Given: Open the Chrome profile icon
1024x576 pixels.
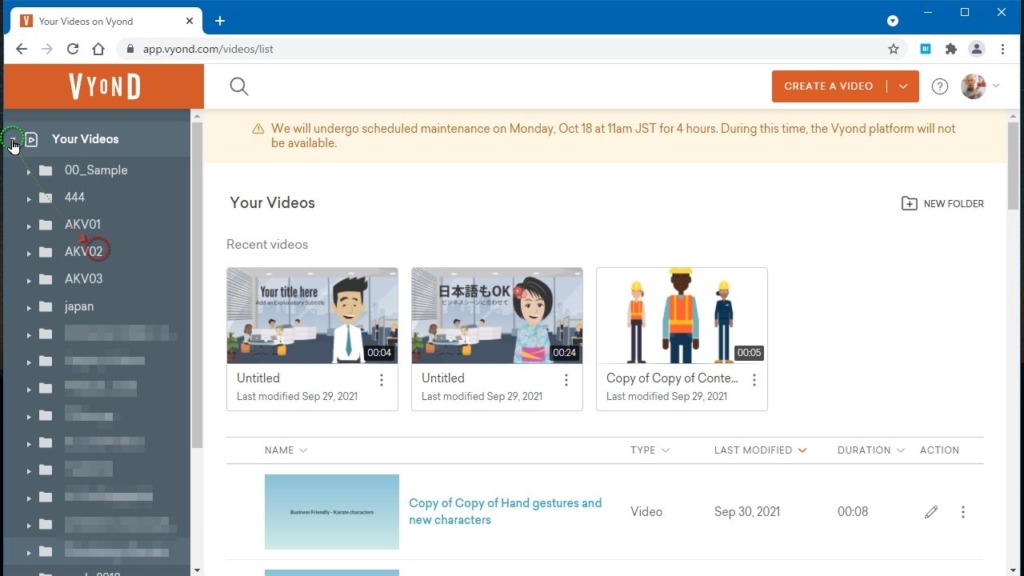Looking at the screenshot, I should tap(976, 49).
